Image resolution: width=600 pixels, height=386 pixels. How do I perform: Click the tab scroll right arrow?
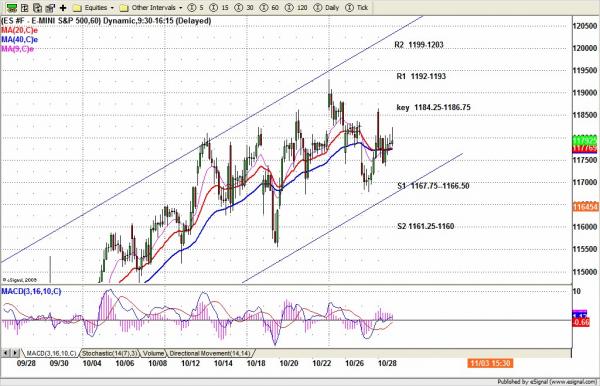pos(15,353)
